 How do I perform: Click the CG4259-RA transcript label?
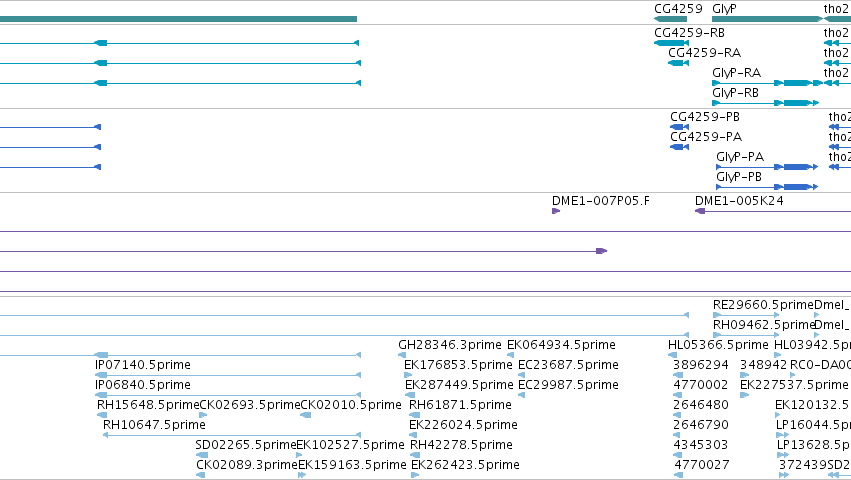pos(704,53)
